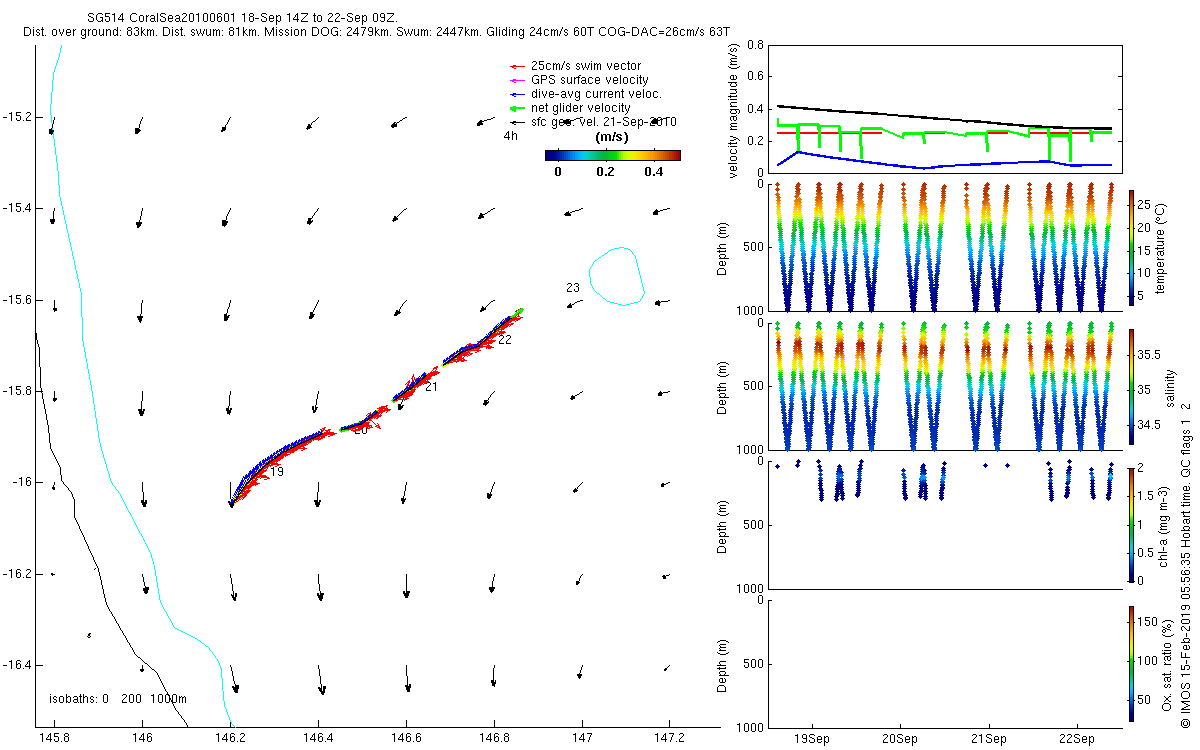The height and width of the screenshot is (750, 1200).
Task: Select the velocity (m/s) colorbar above the map
Action: click(x=612, y=155)
